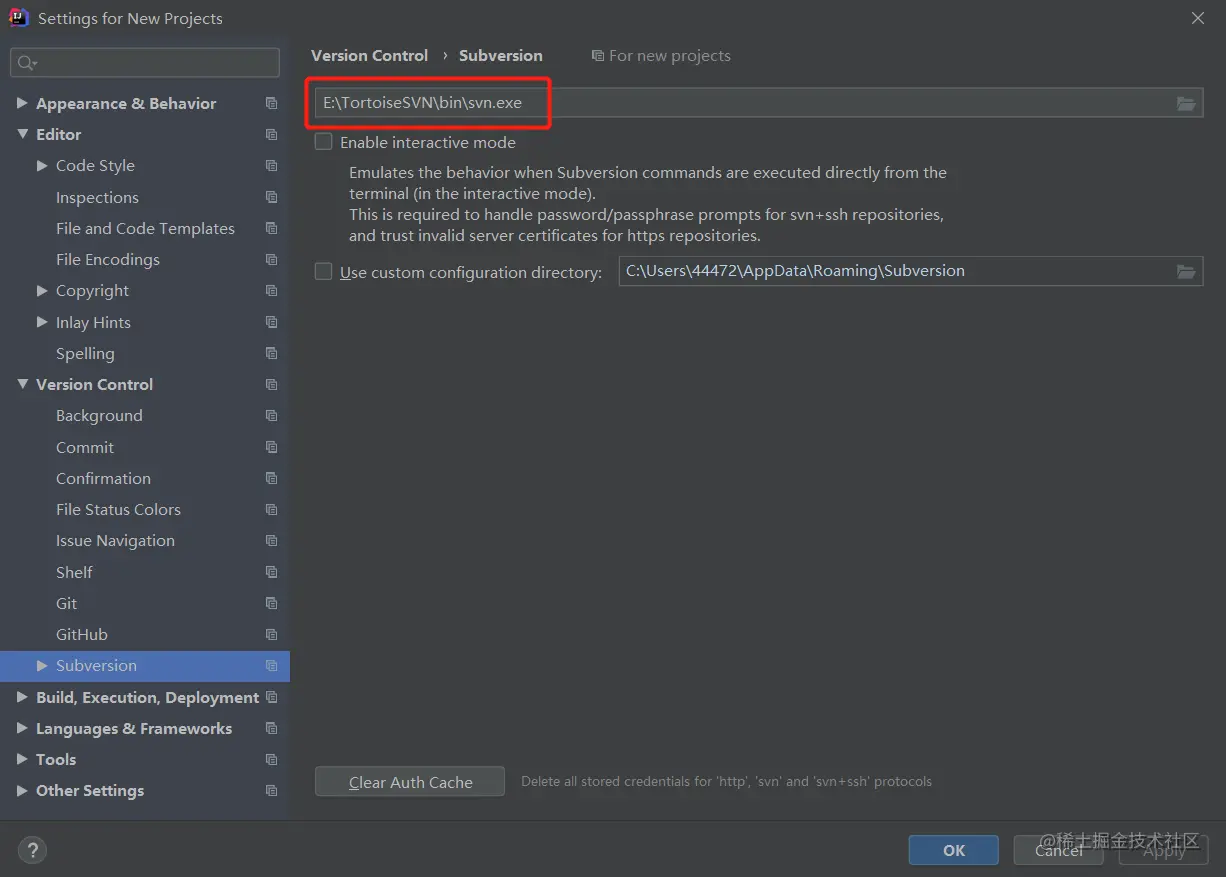The height and width of the screenshot is (877, 1226).
Task: Click the project-level icon beside Other Settings
Action: pos(271,790)
